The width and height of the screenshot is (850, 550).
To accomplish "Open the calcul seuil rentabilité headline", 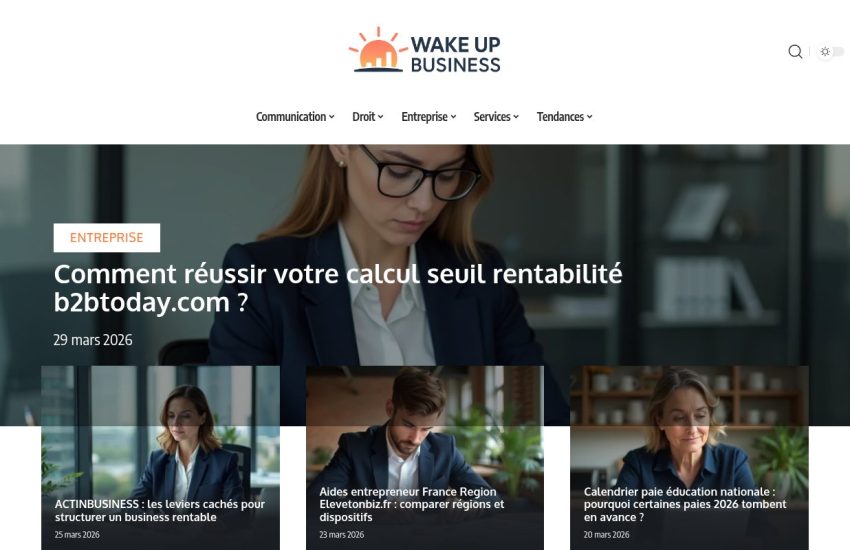I will pyautogui.click(x=338, y=288).
